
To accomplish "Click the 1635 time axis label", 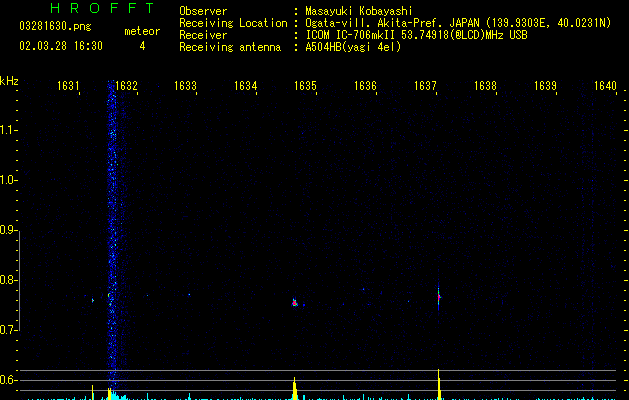I will [305, 86].
